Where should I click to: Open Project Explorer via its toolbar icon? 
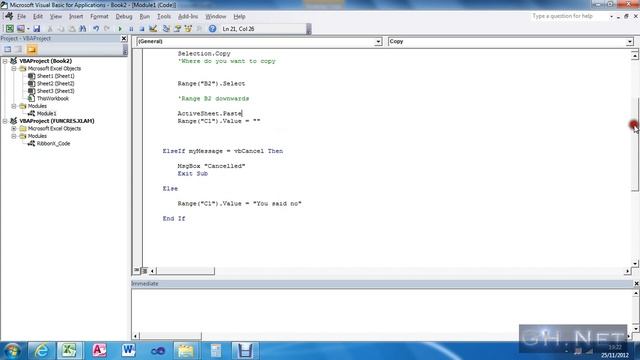pyautogui.click(x=166, y=29)
